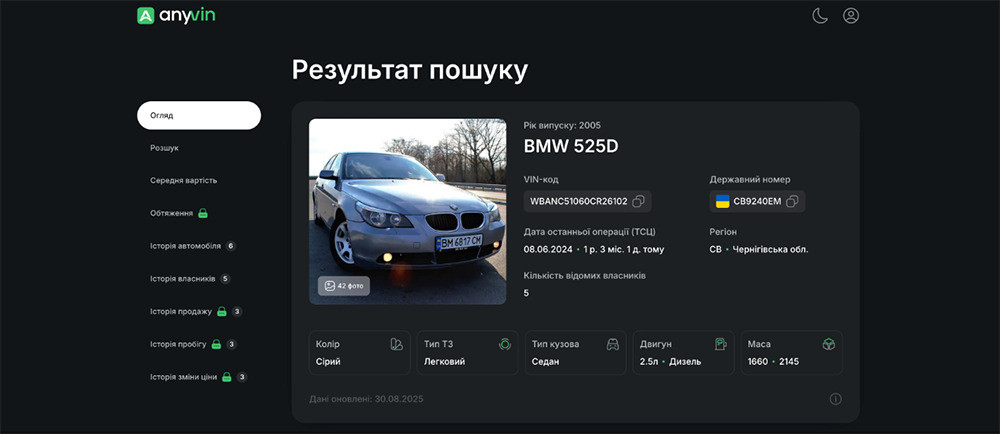Click the Колір palette icon
The image size is (1000, 434).
tap(397, 344)
